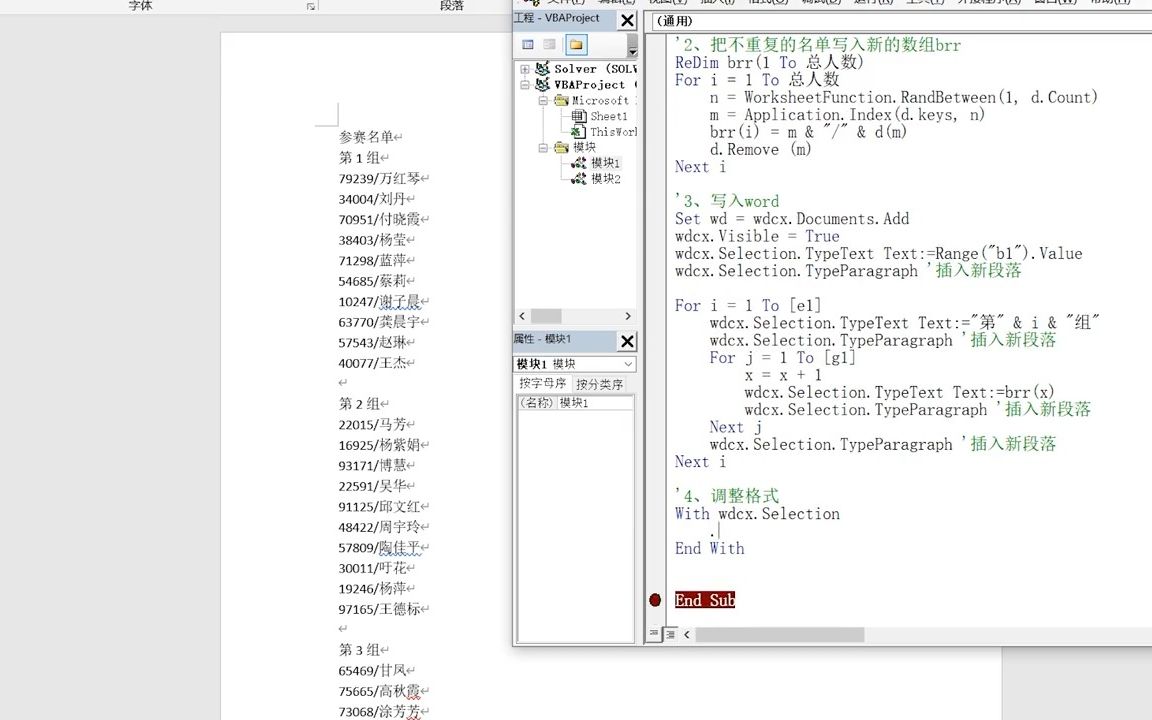This screenshot has height=720, width=1152.
Task: Collapse the 模块 folder in the tree
Action: pyautogui.click(x=543, y=149)
